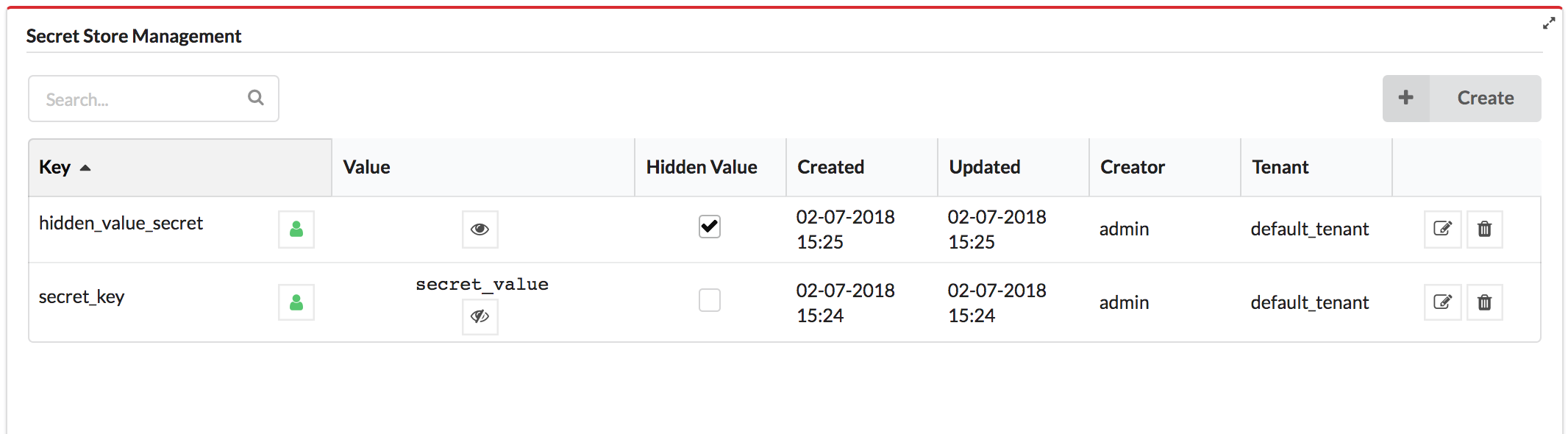Toggle the Key column sort arrow
This screenshot has width=1568, height=434.
85,168
